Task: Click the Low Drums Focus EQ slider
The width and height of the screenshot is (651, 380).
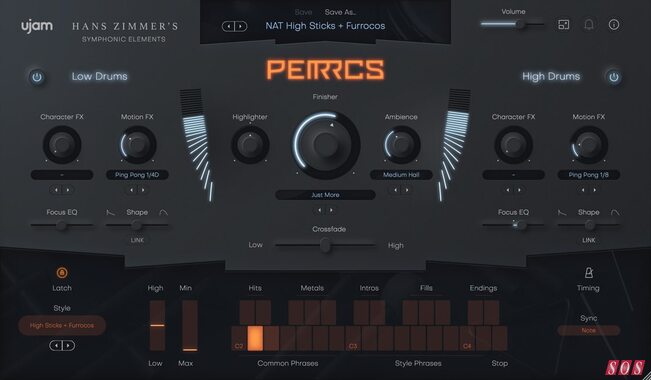Action: [62, 226]
